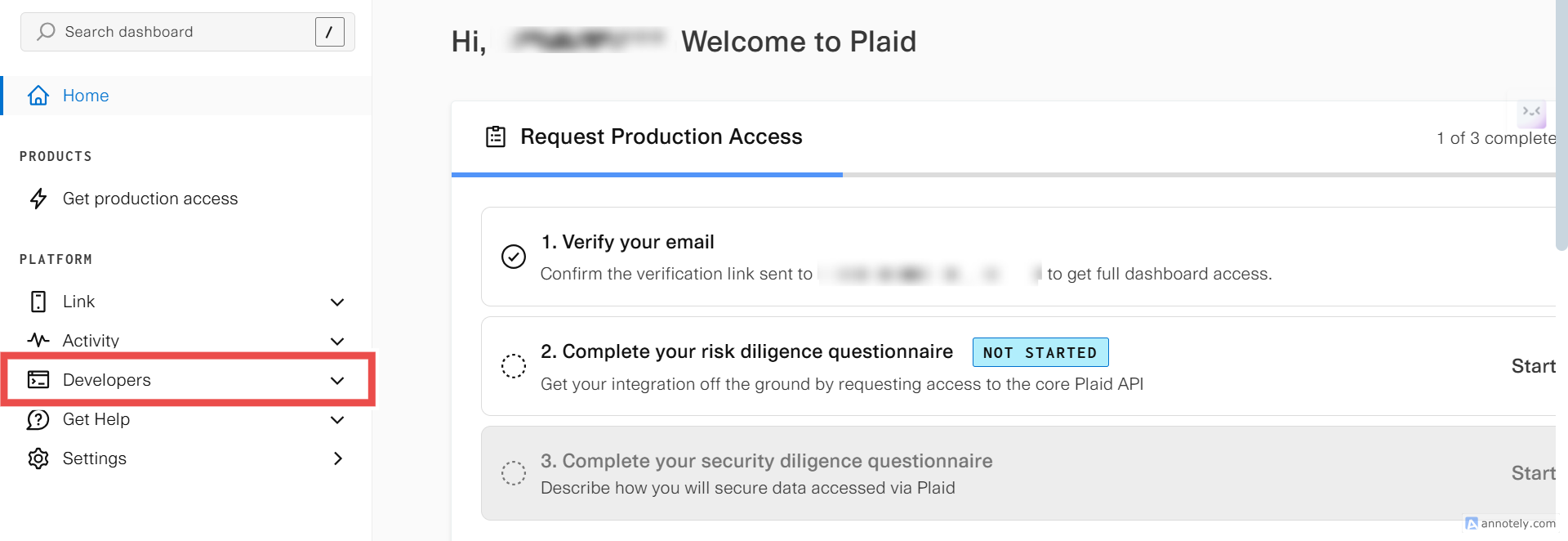Click the clipboard icon beside Request Production Access
Viewport: 1568px width, 541px height.
coord(495,137)
